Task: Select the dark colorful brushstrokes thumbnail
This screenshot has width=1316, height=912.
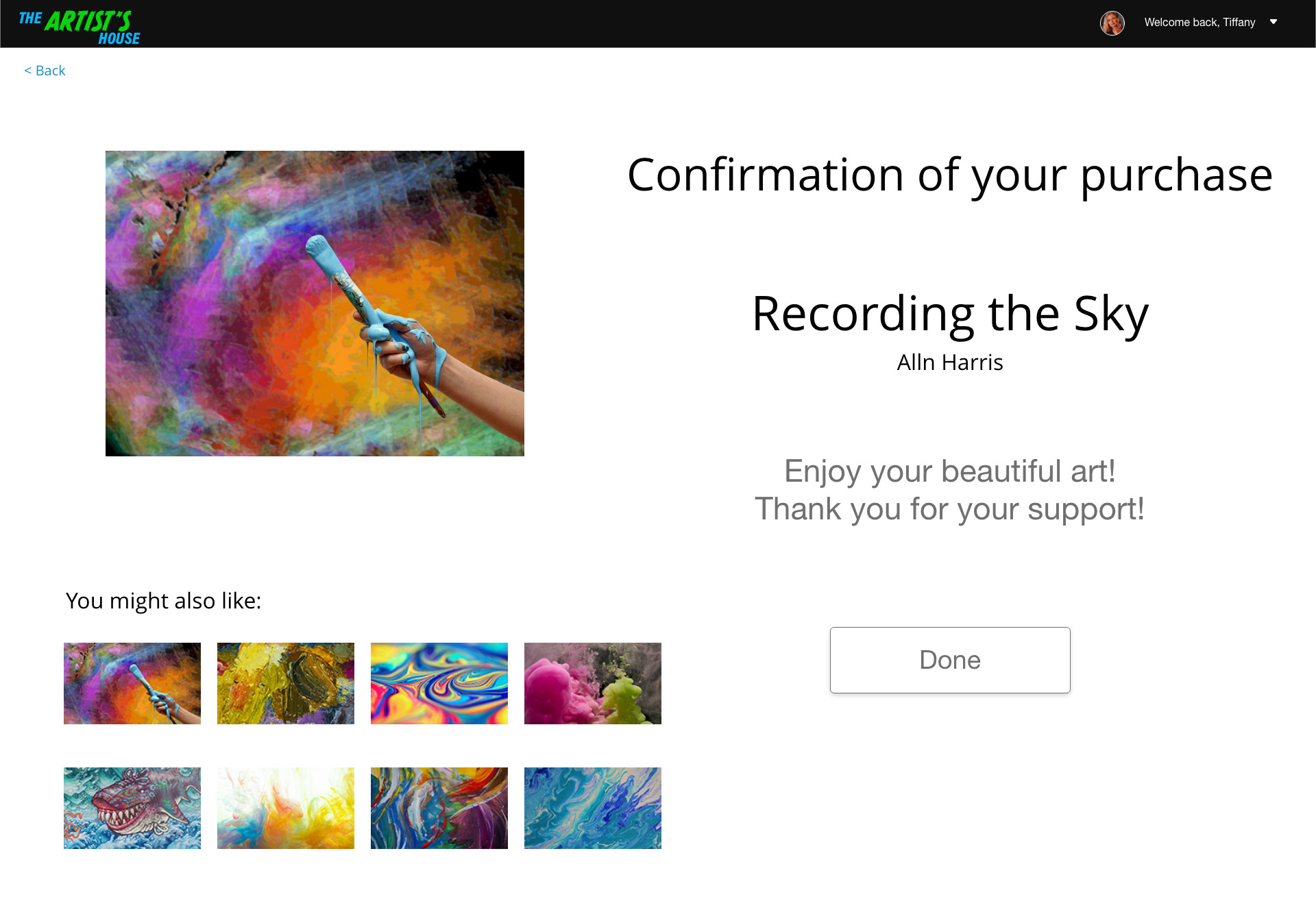Action: (439, 808)
